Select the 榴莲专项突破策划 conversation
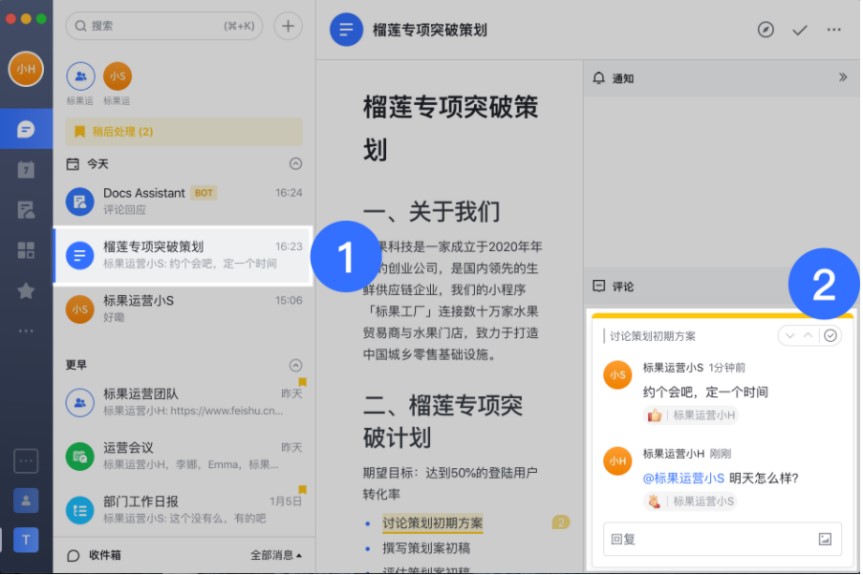This screenshot has width=863, height=575. coord(184,255)
